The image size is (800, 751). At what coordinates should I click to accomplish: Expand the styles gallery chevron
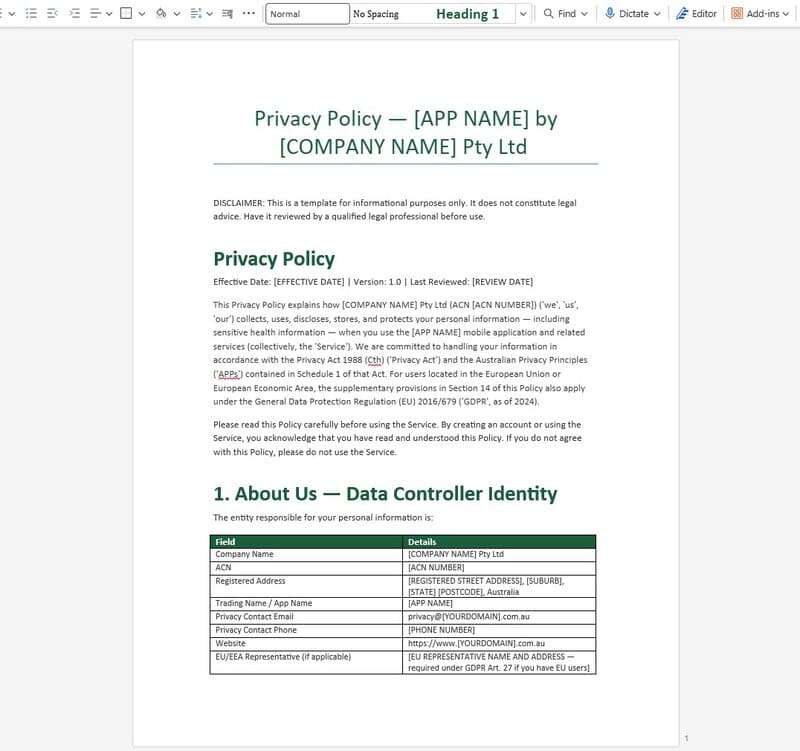(x=522, y=13)
